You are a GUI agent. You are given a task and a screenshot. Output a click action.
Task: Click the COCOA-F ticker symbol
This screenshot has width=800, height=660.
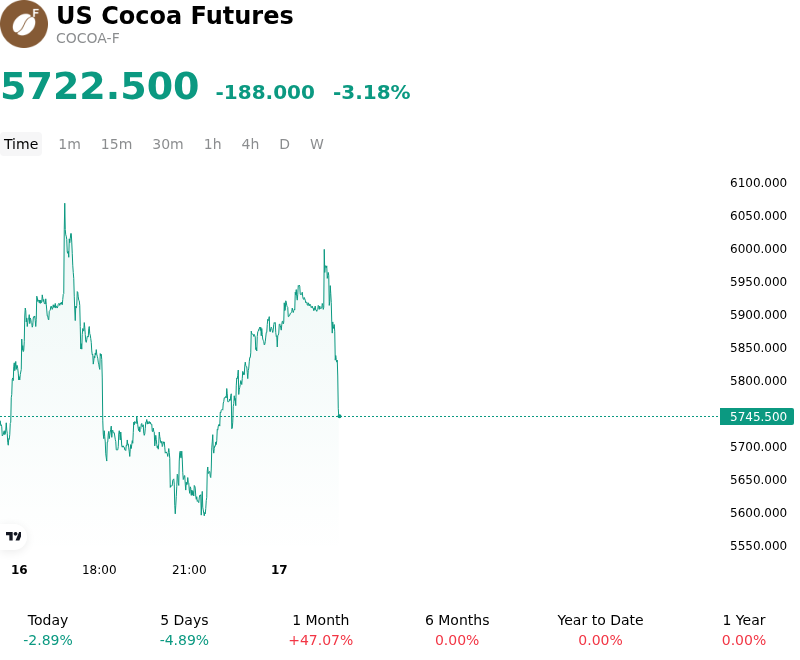88,38
